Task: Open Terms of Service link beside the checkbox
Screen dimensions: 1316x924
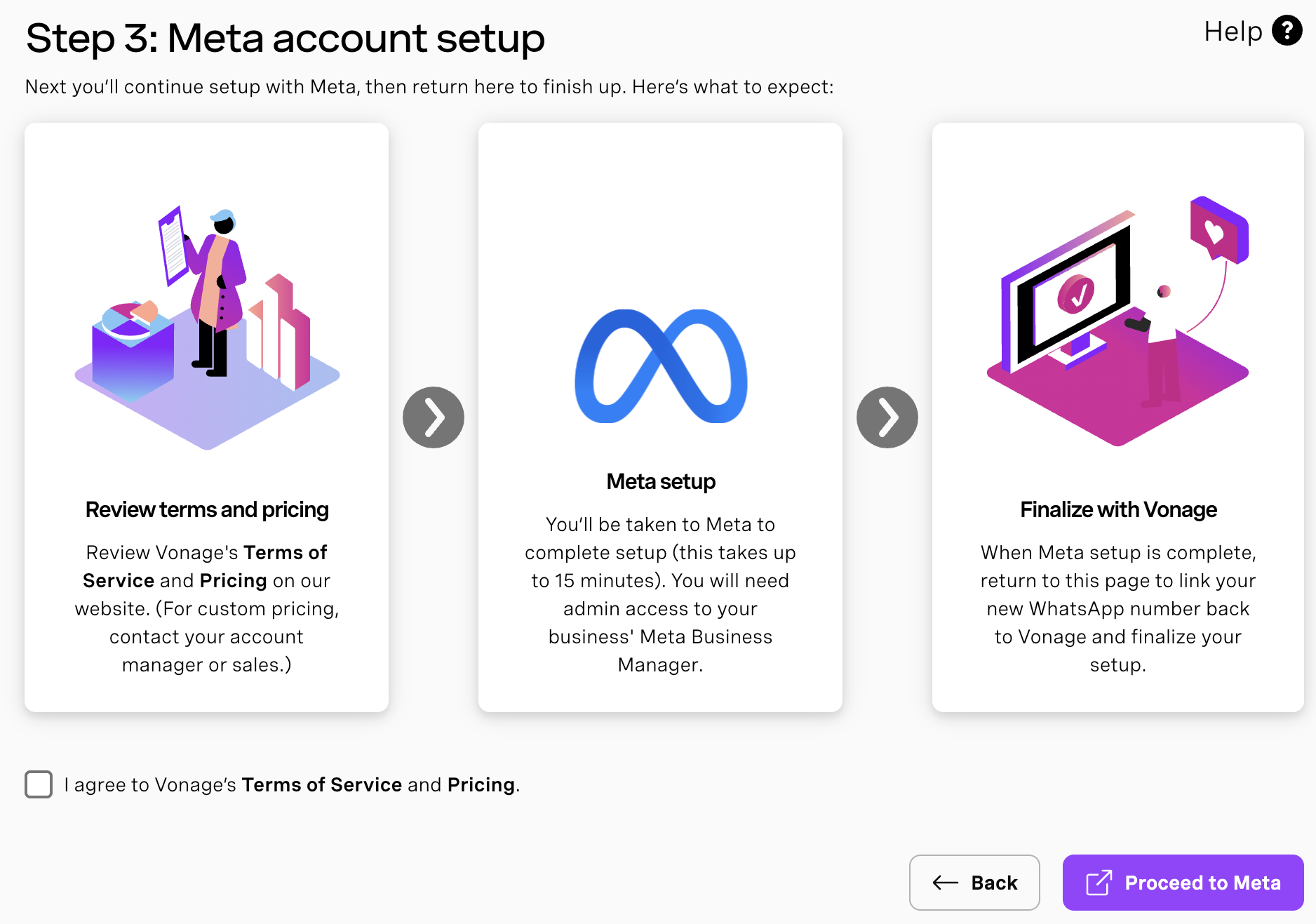Action: coord(321,784)
